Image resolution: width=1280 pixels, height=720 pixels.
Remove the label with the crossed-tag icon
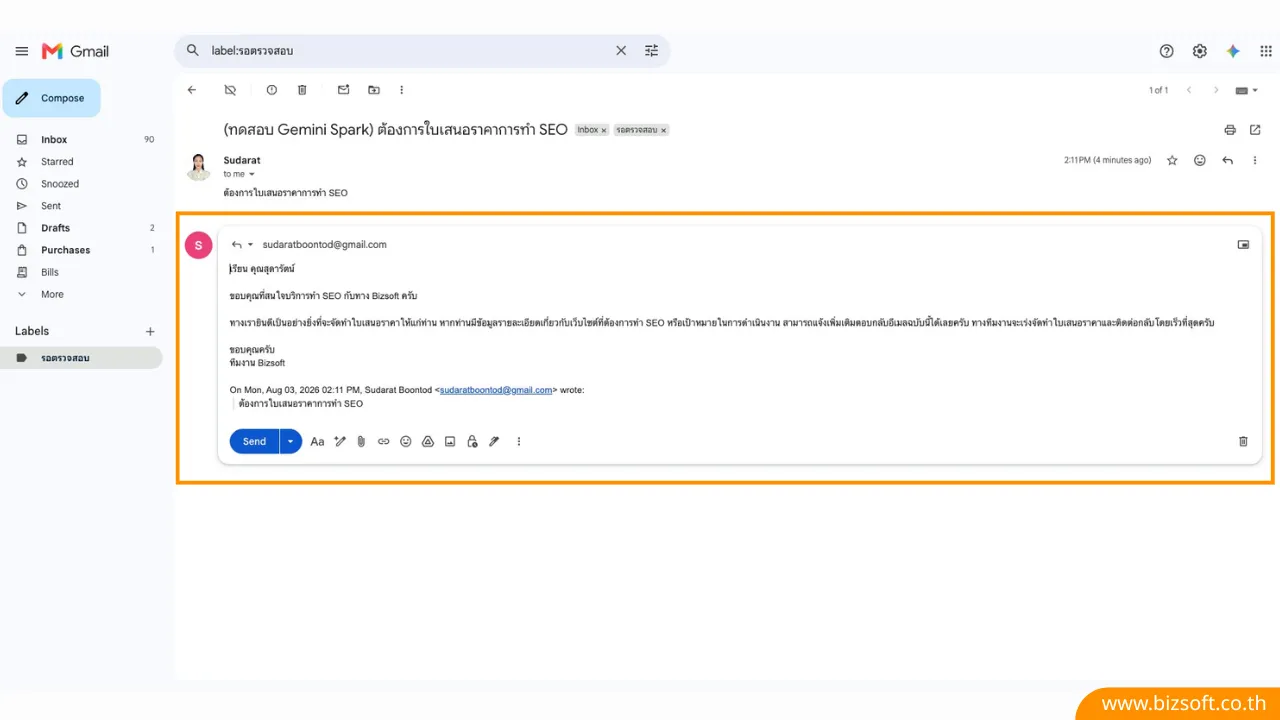click(230, 90)
